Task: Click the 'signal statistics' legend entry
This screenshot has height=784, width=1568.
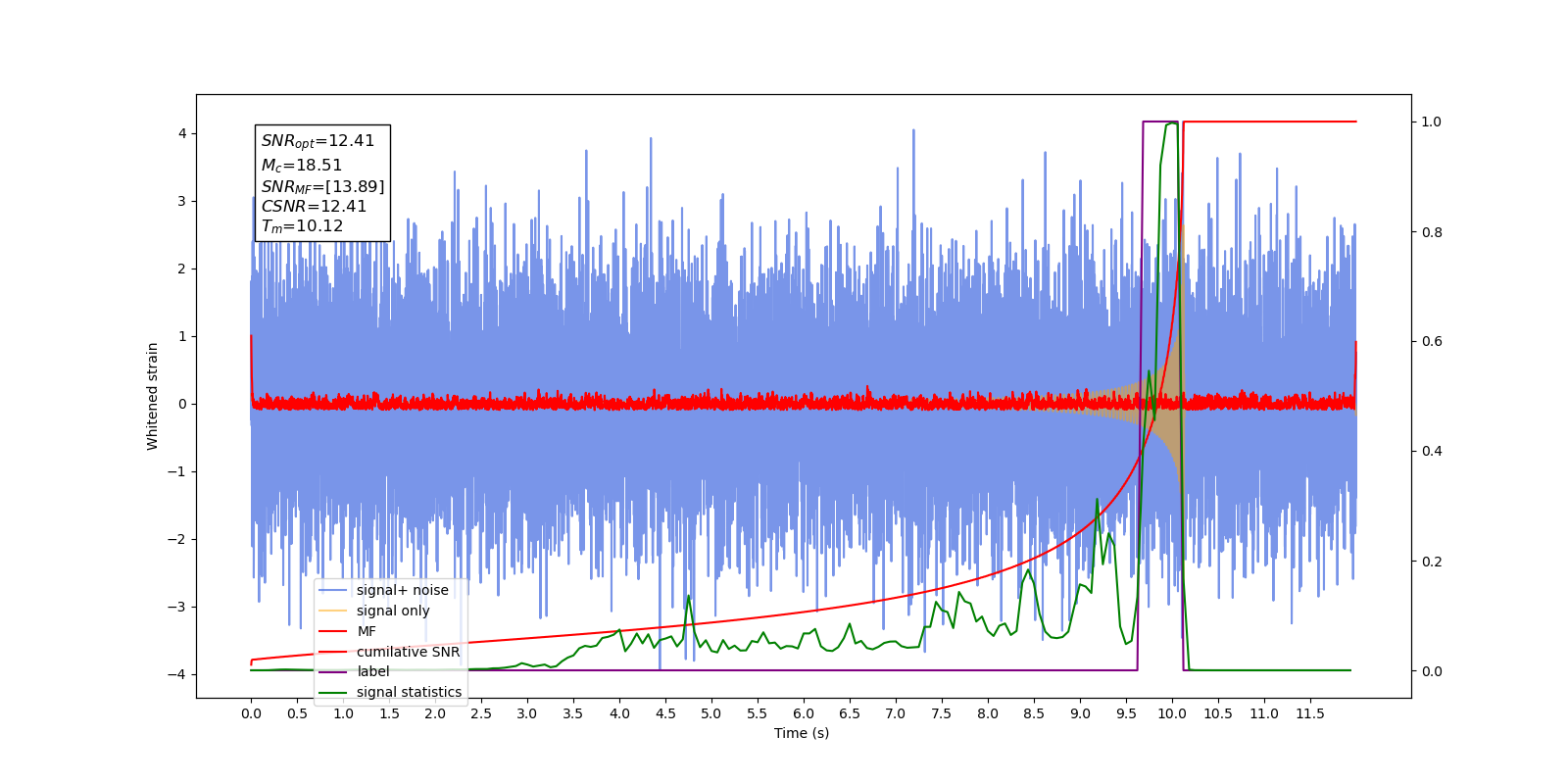Action: pyautogui.click(x=391, y=692)
